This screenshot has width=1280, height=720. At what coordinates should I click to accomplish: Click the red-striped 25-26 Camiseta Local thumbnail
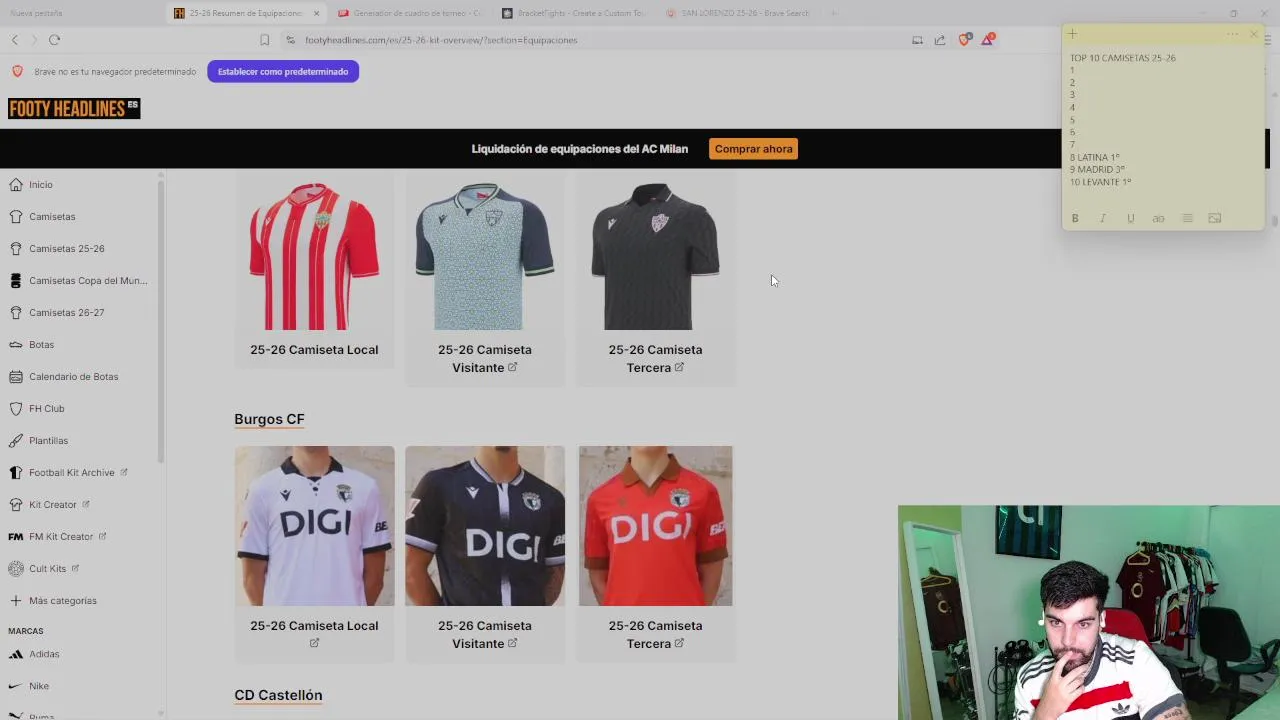[314, 254]
